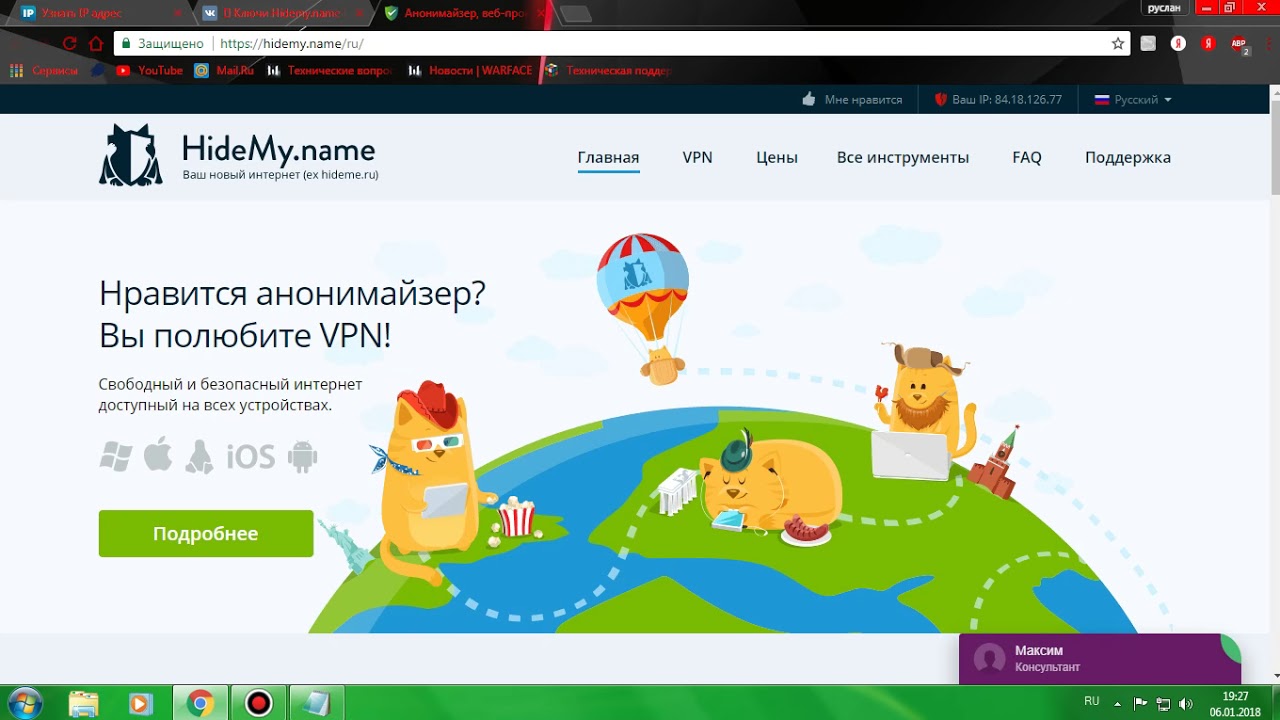The image size is (1280, 720).
Task: Open chat with consultant Максим
Action: coord(1100,658)
